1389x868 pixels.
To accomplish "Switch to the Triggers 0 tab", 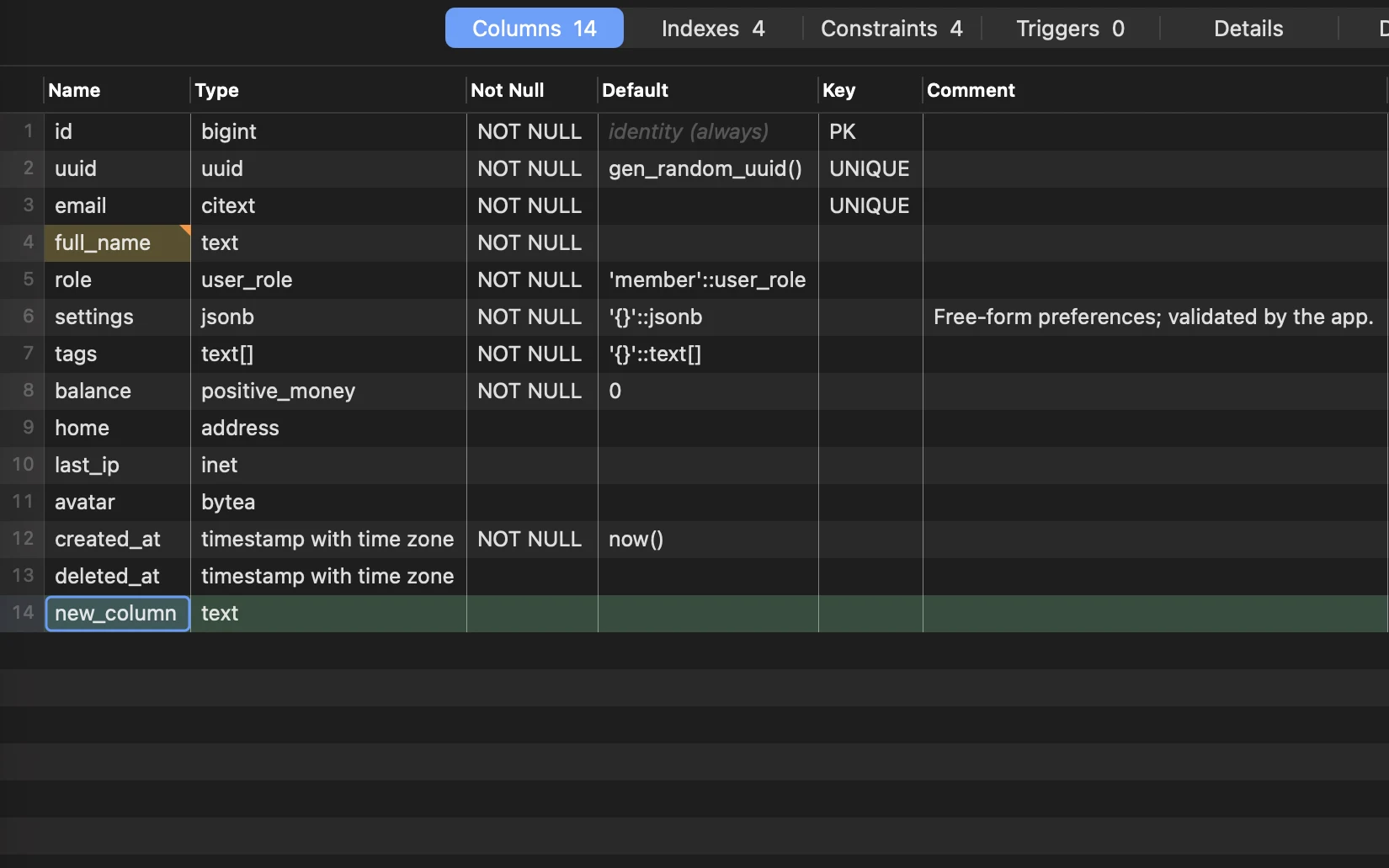I will [x=1070, y=29].
